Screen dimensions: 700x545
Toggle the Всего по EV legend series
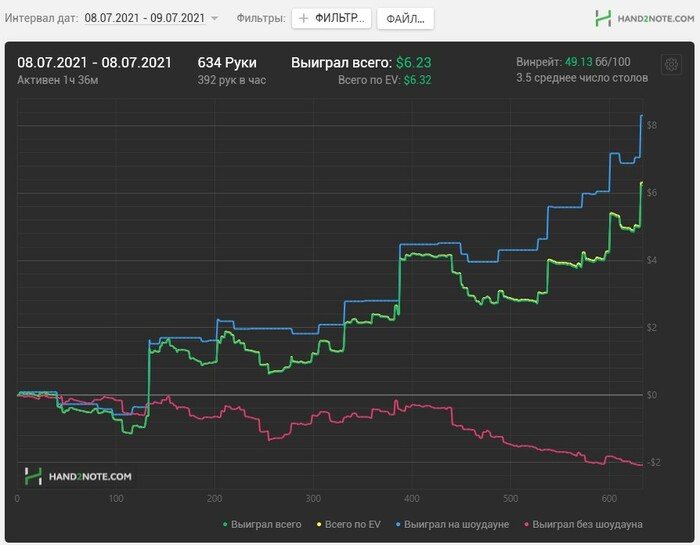pyautogui.click(x=349, y=524)
